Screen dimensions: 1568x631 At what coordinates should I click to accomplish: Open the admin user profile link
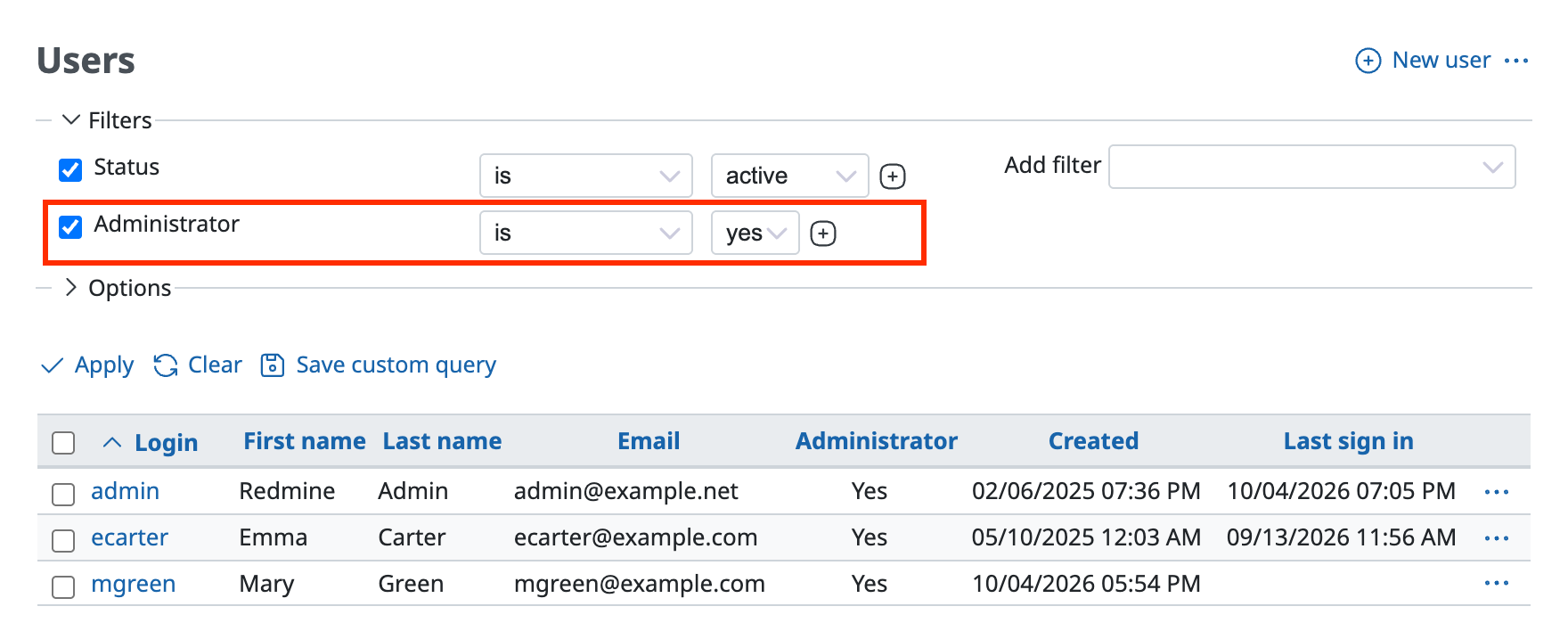point(126,491)
